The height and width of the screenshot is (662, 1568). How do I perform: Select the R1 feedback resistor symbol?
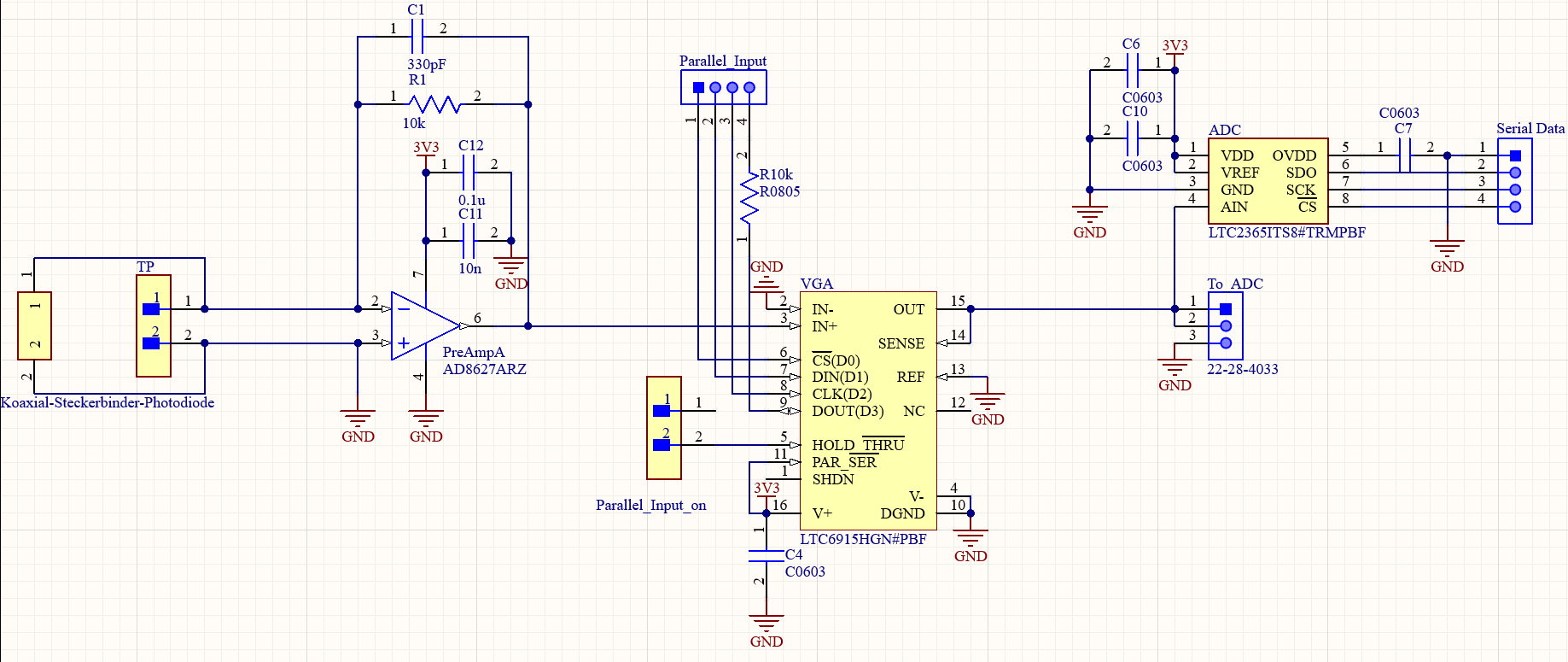tap(434, 104)
